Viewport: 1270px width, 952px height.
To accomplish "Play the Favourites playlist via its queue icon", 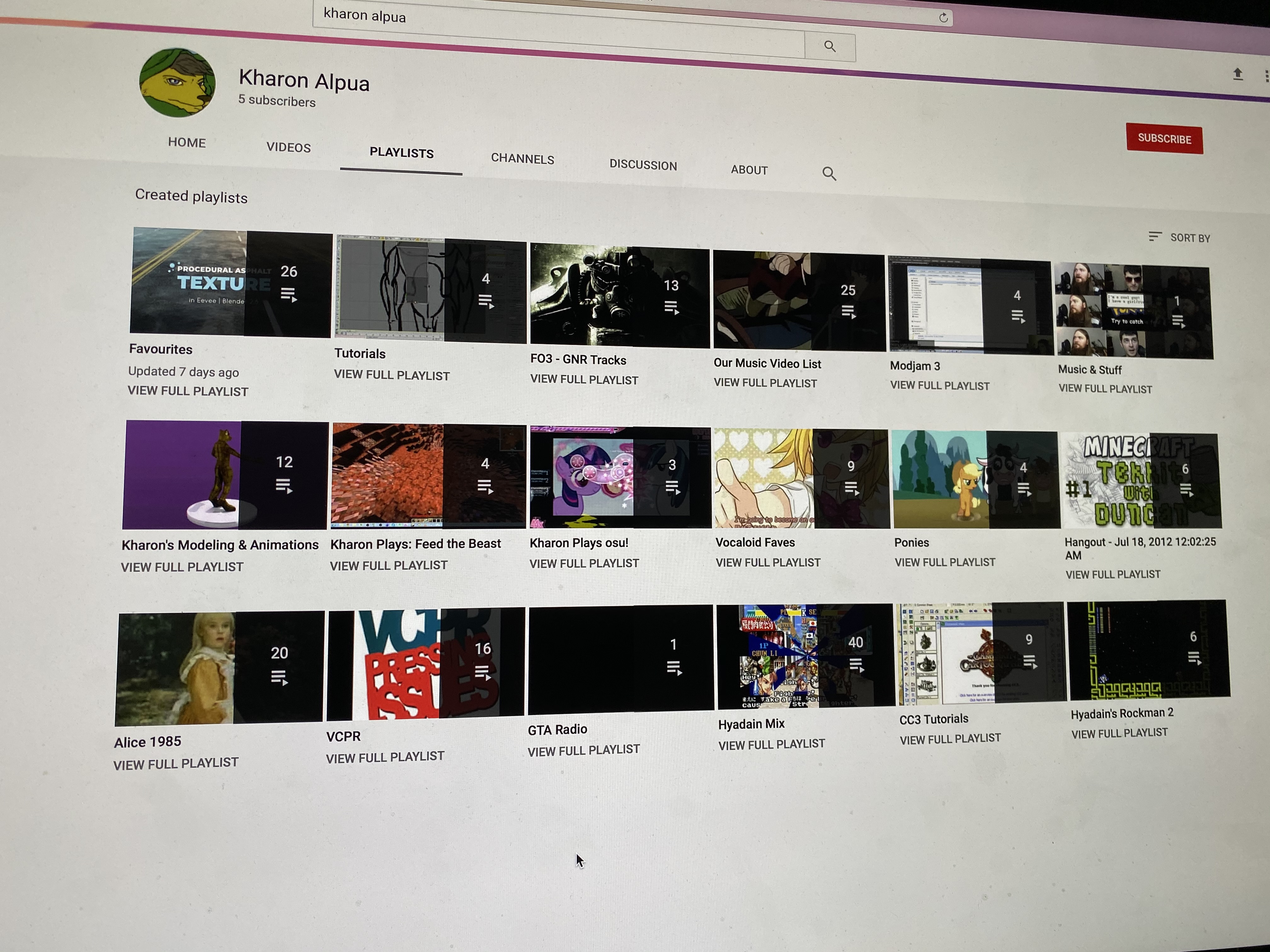I will tap(289, 295).
